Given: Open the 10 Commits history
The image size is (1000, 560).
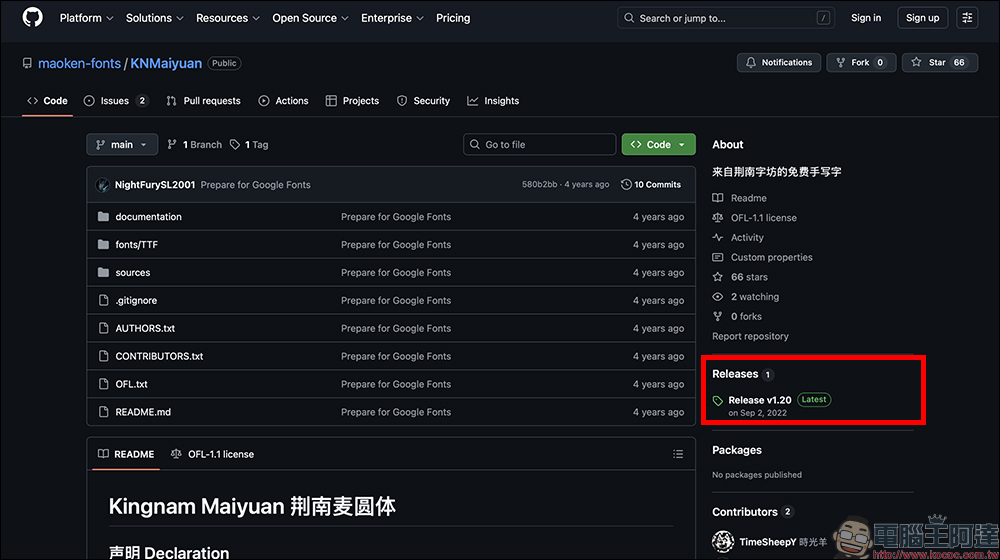Looking at the screenshot, I should (x=651, y=185).
